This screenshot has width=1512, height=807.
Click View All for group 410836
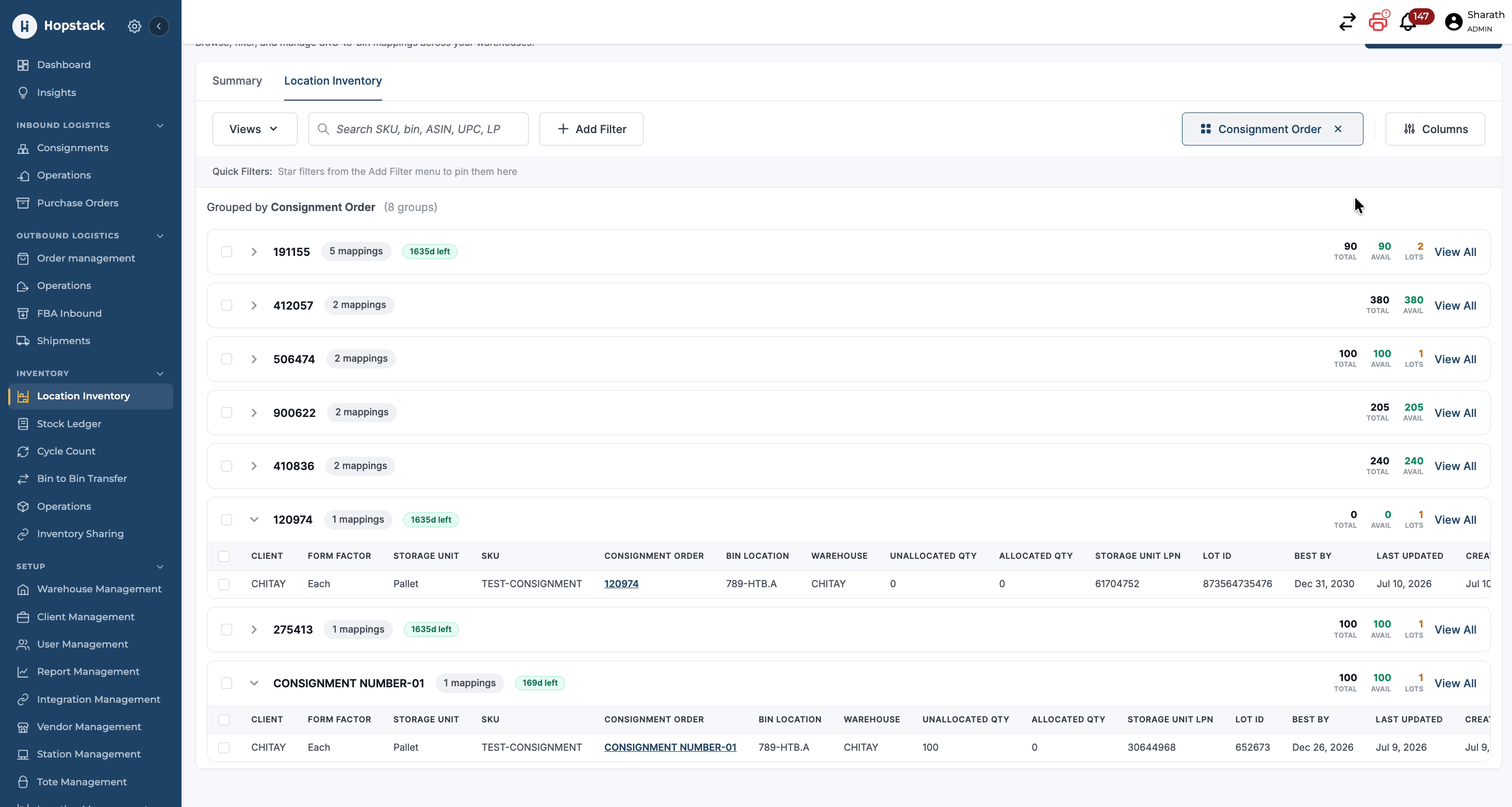click(1455, 466)
